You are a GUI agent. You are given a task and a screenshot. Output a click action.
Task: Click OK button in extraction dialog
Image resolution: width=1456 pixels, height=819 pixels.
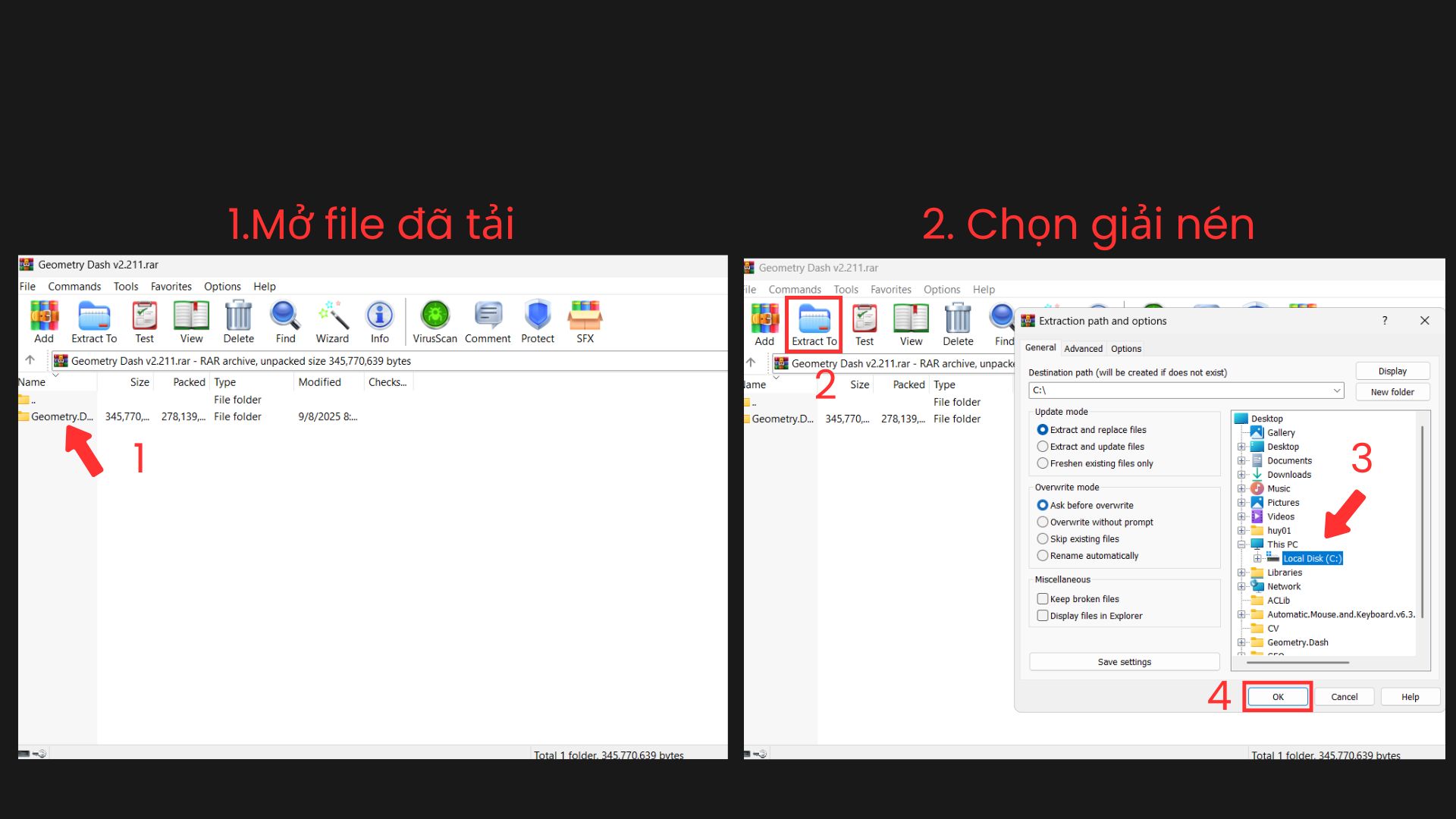click(1278, 697)
